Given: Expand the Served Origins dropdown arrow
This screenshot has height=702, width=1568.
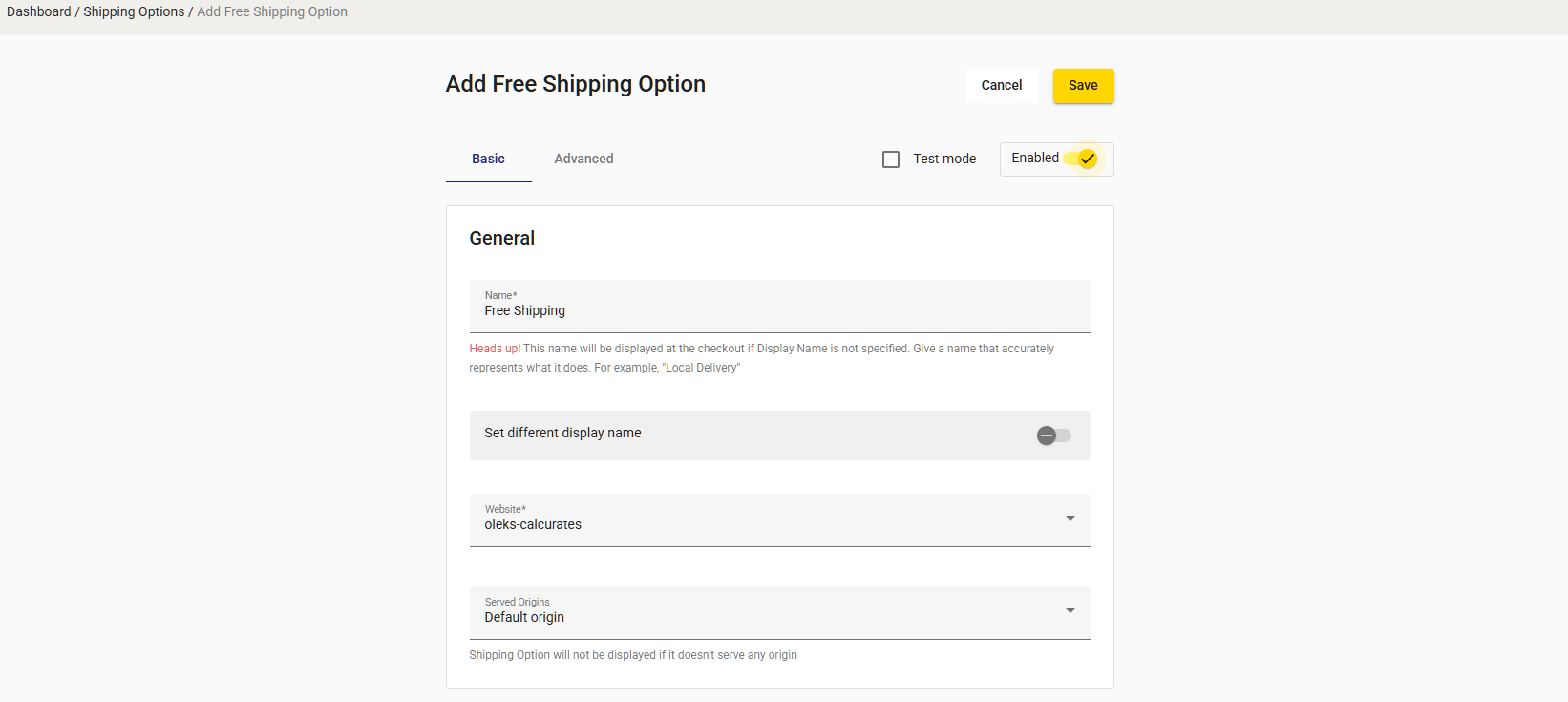Looking at the screenshot, I should tap(1070, 611).
